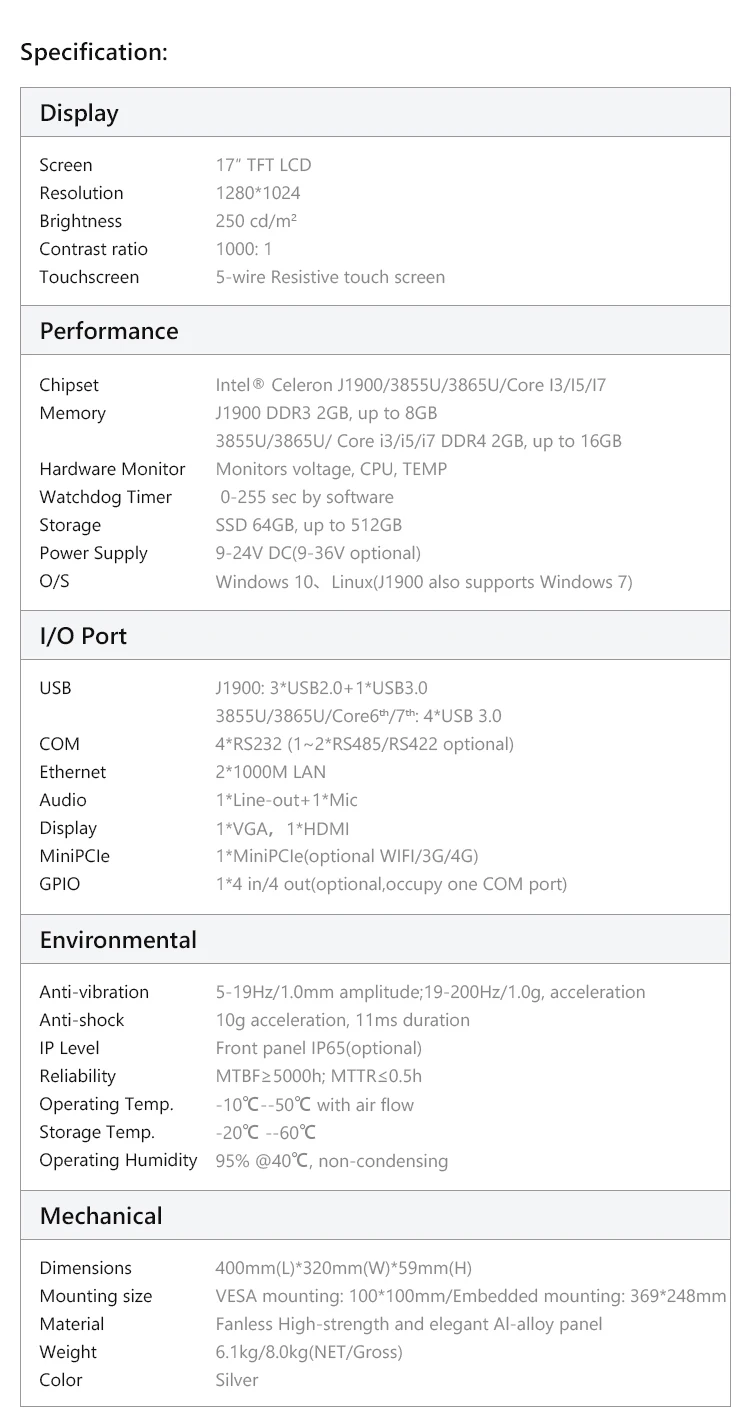
Task: Select the Watchdog Timer label
Action: pyautogui.click(x=106, y=497)
